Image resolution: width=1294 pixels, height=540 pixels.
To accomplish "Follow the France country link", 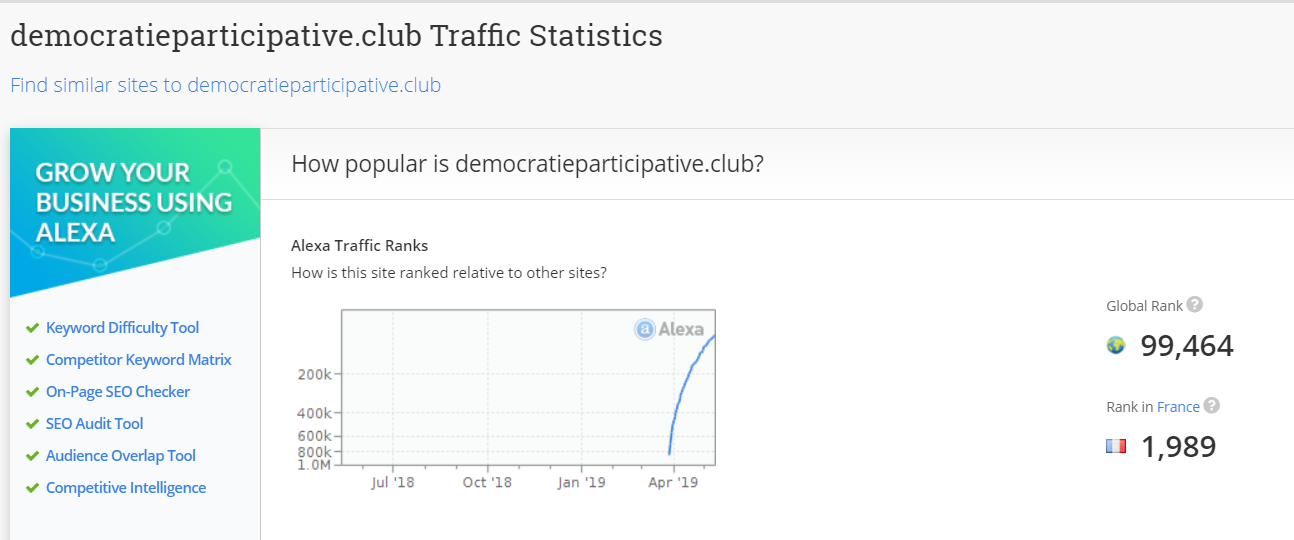I will tap(1178, 407).
